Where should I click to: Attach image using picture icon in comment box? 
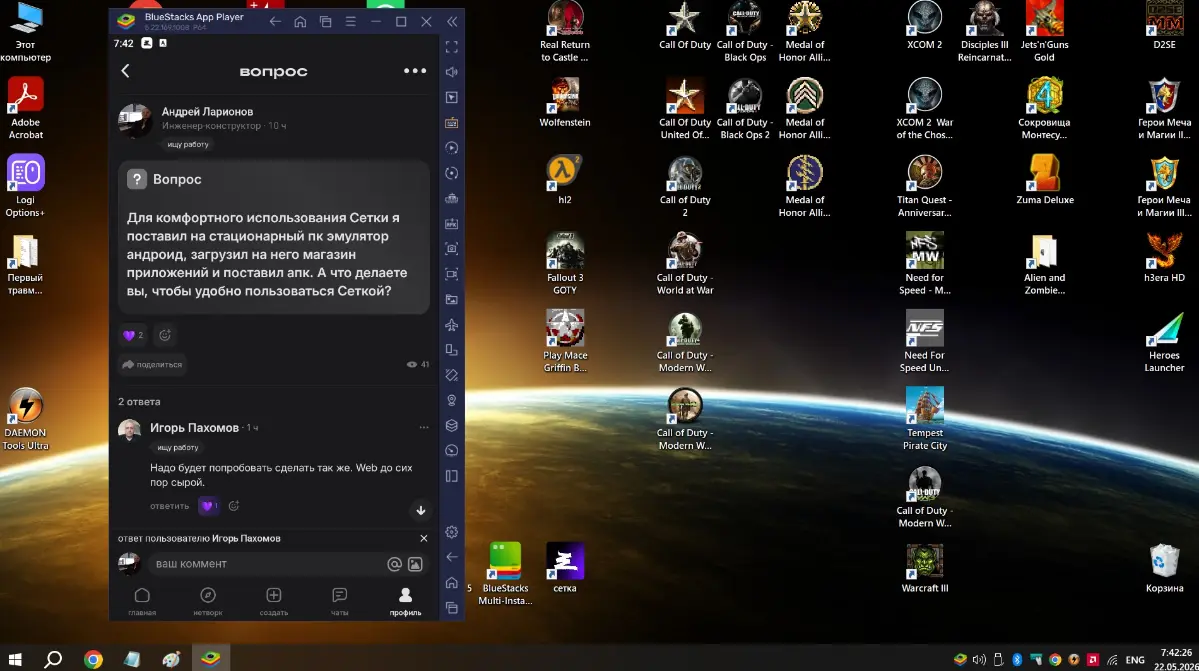click(415, 564)
